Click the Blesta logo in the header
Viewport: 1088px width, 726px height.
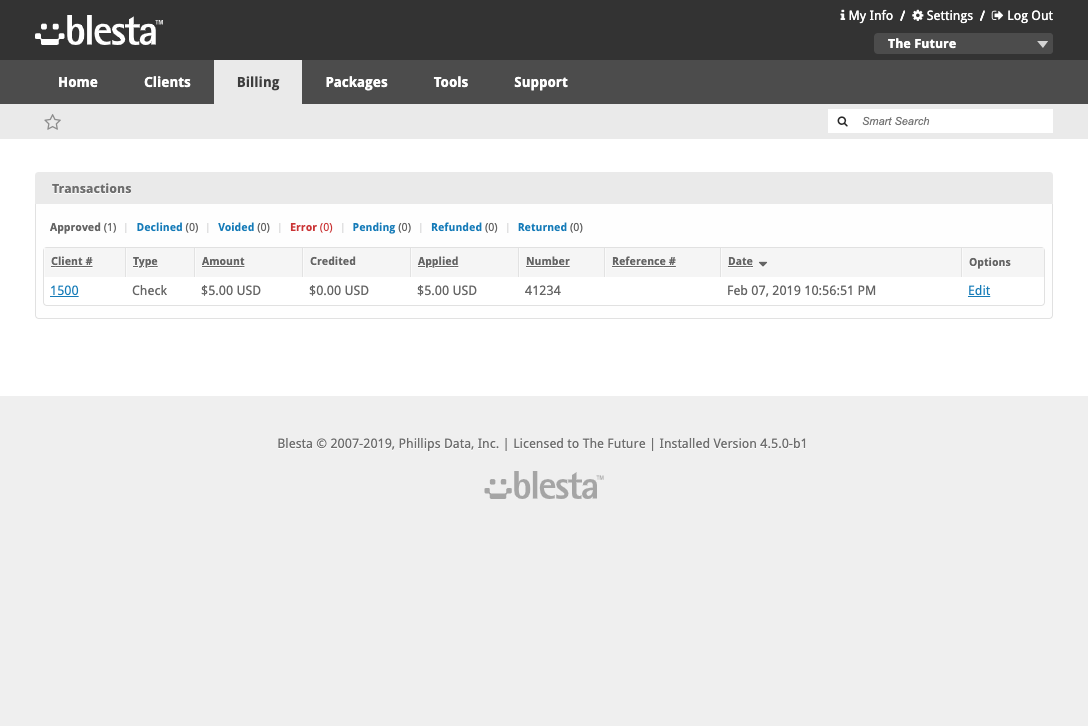pos(97,29)
